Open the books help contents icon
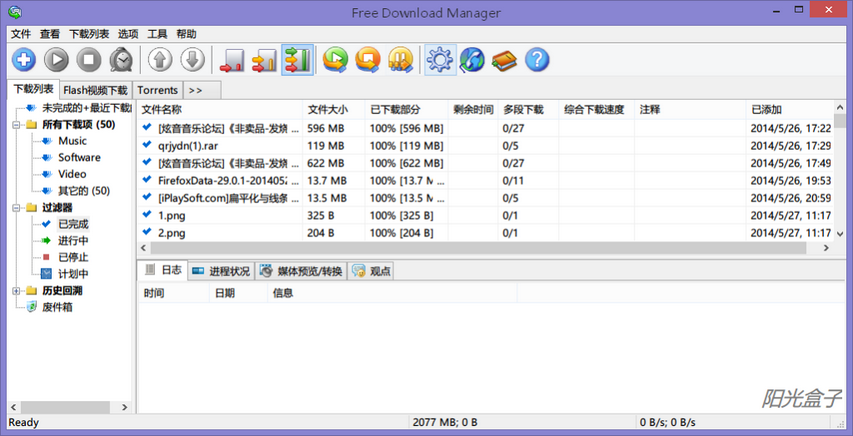853x436 pixels. coord(504,60)
